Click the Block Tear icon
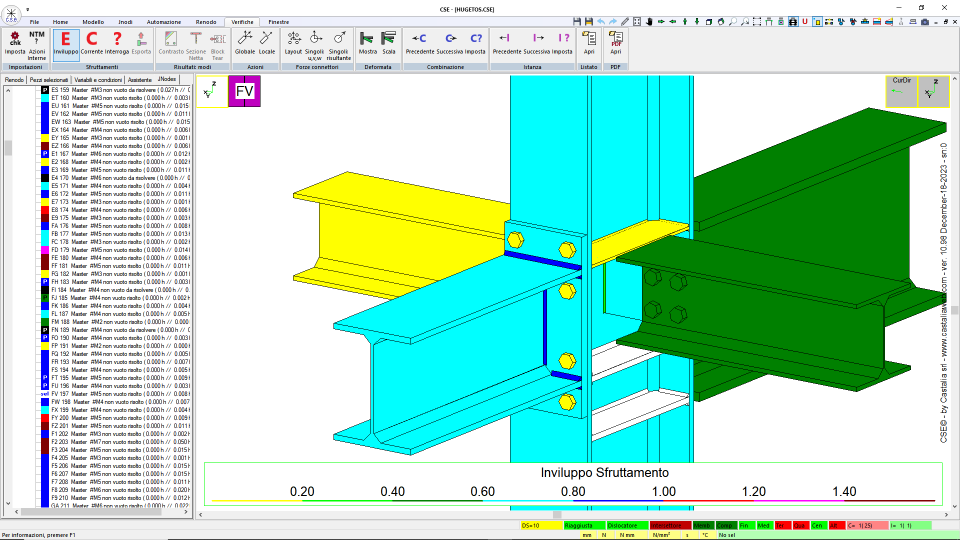 (217, 45)
